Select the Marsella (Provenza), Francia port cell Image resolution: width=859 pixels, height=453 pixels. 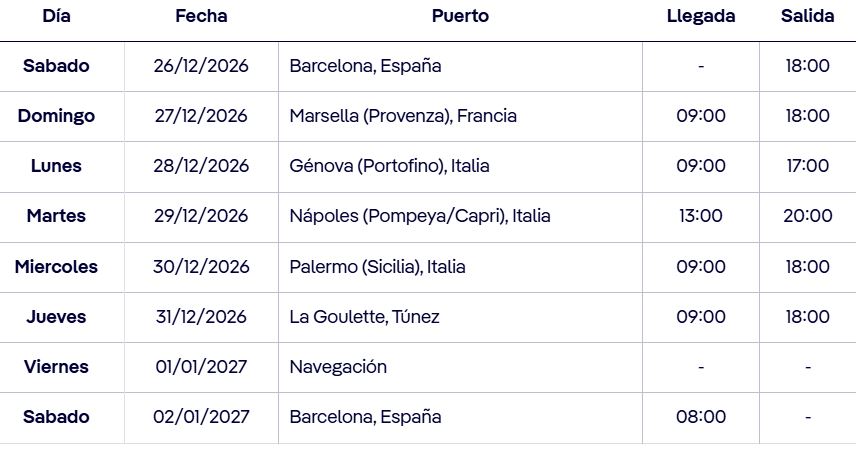403,116
